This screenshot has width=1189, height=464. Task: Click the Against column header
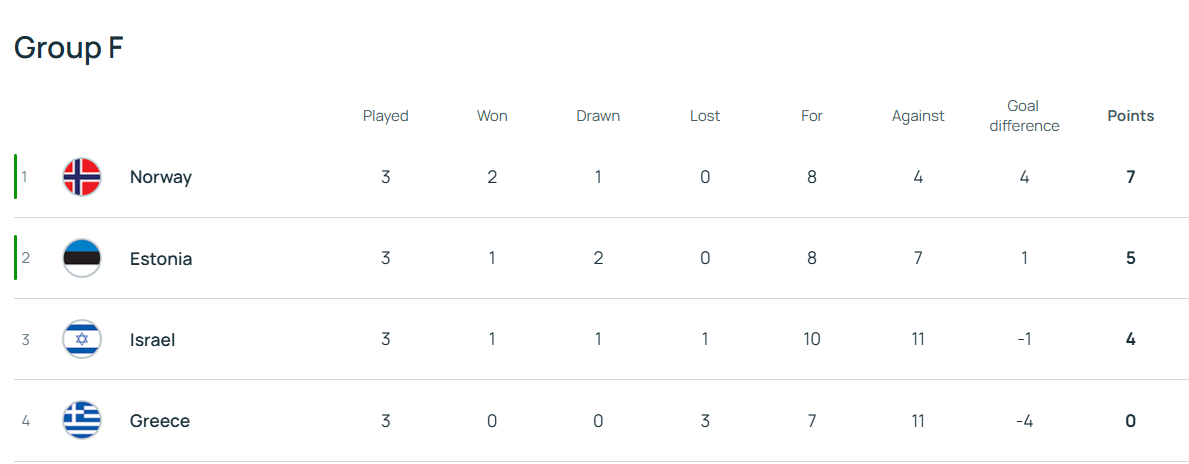918,116
